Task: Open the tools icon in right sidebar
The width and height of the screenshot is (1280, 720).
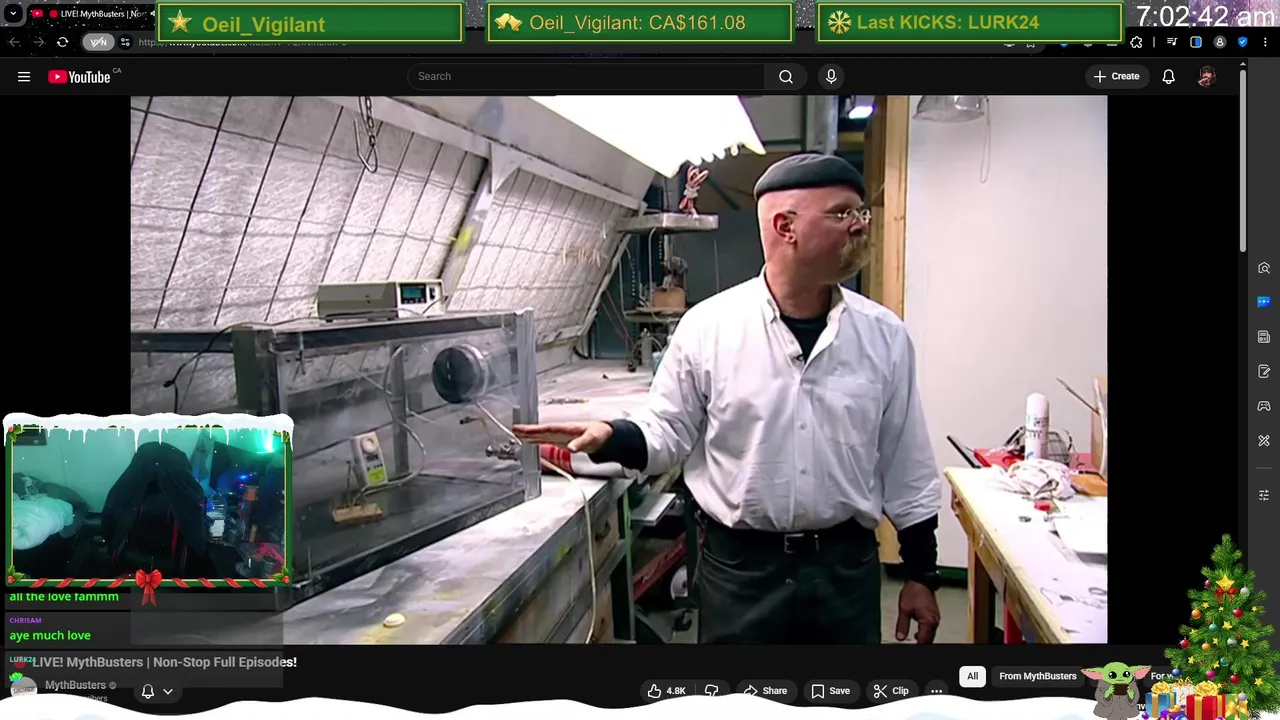Action: click(1264, 441)
